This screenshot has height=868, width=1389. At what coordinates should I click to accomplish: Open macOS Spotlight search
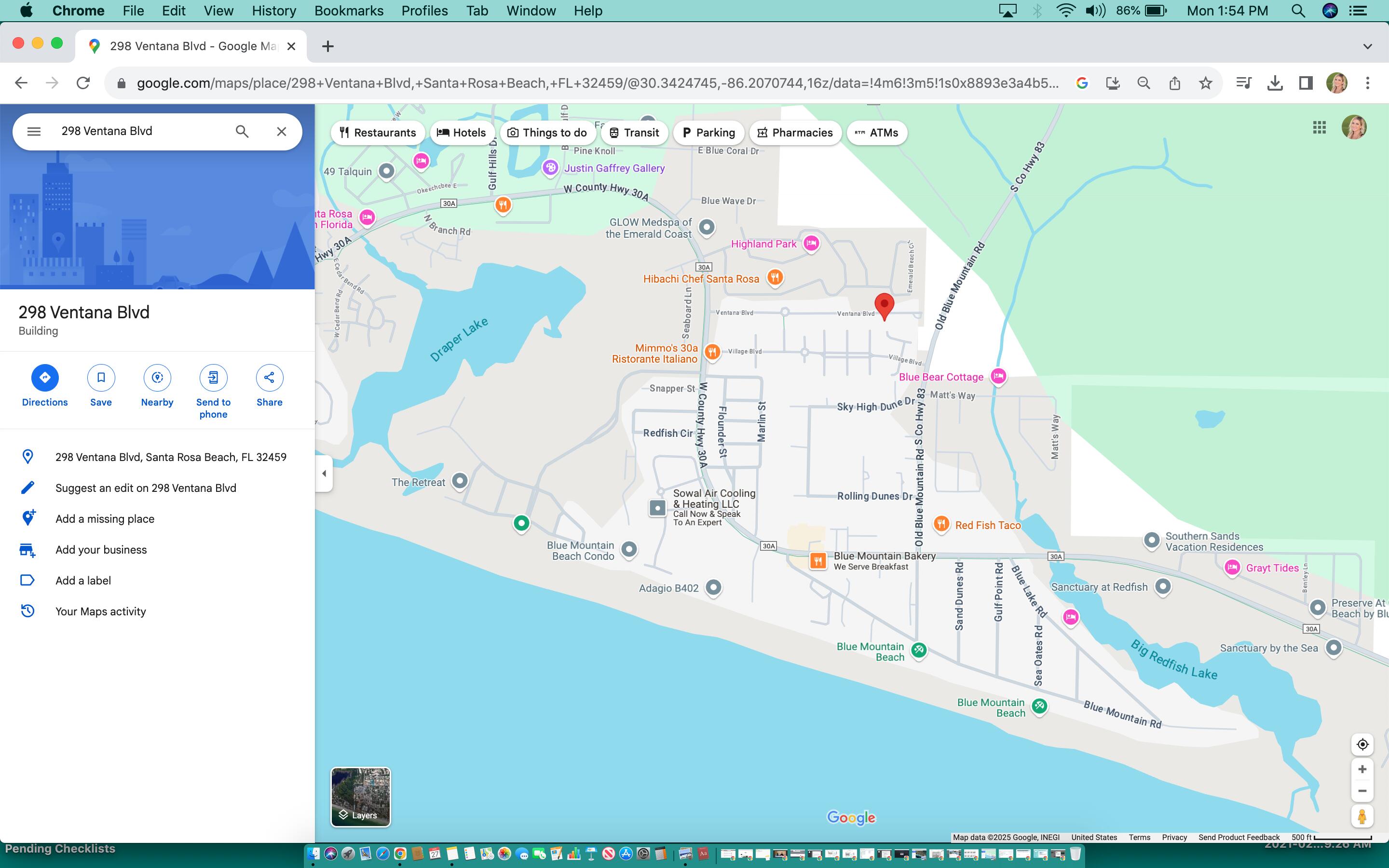(x=1298, y=11)
